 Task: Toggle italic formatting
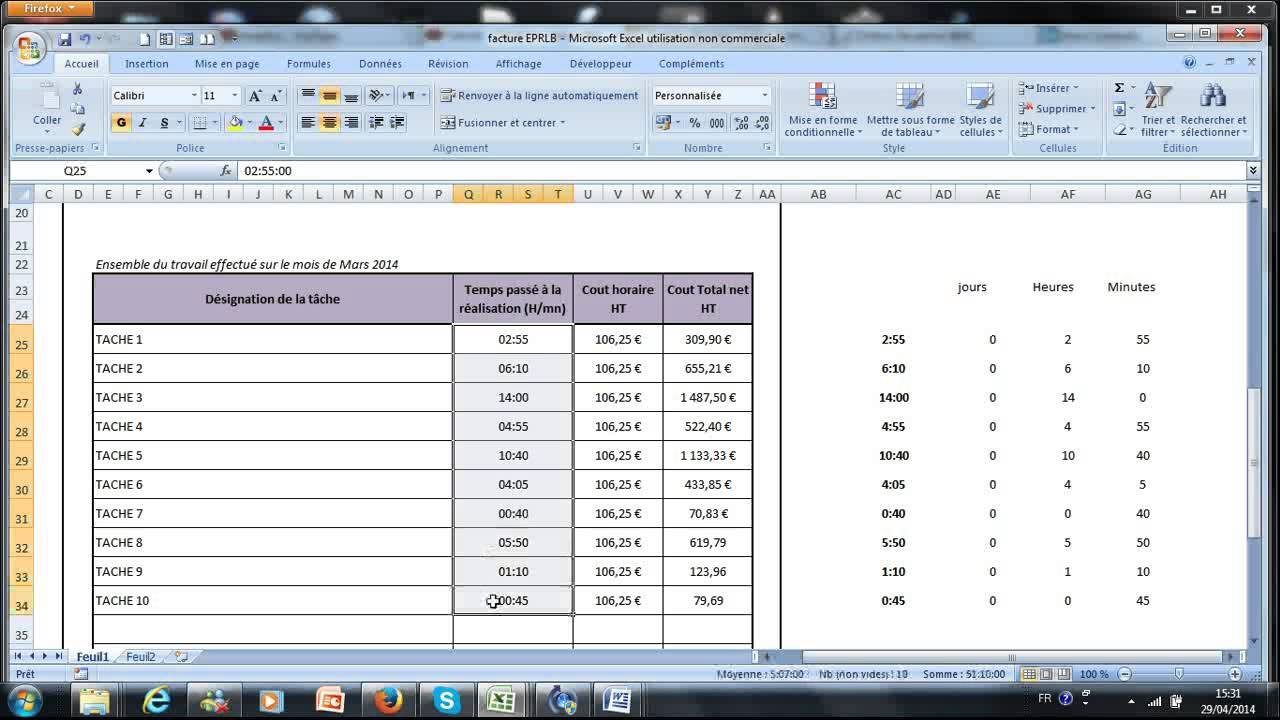[x=142, y=123]
